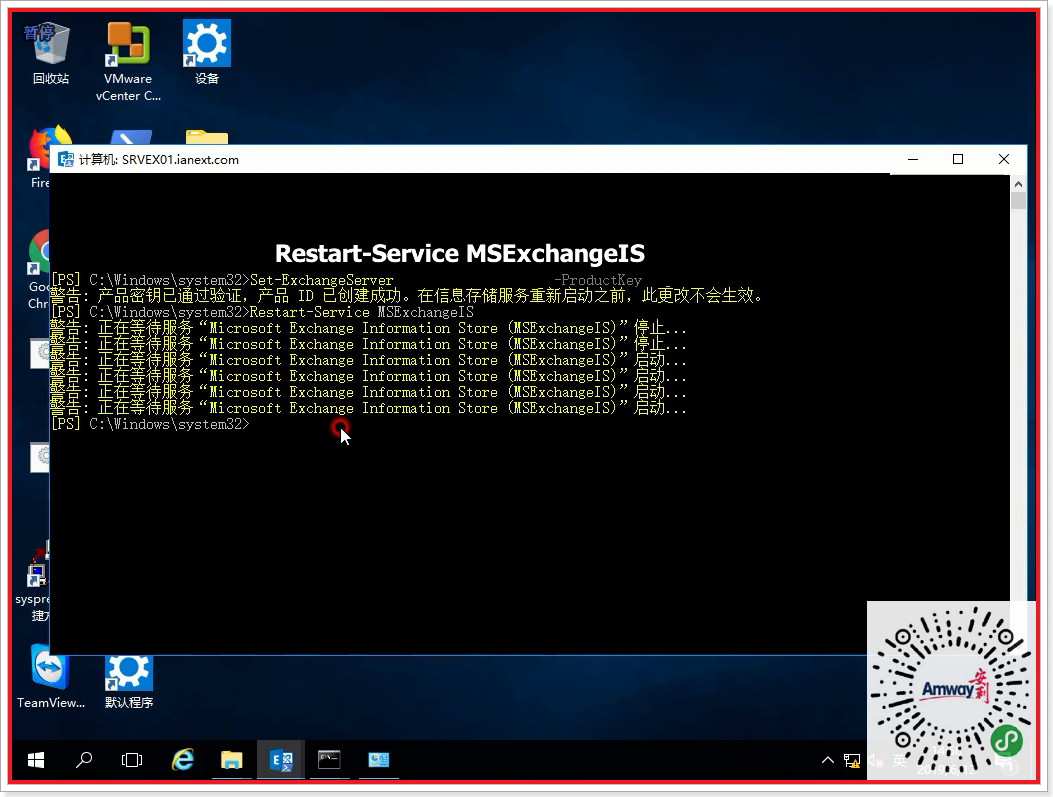Select the Firefox desktop shortcut
The height and width of the screenshot is (797, 1053).
40,158
